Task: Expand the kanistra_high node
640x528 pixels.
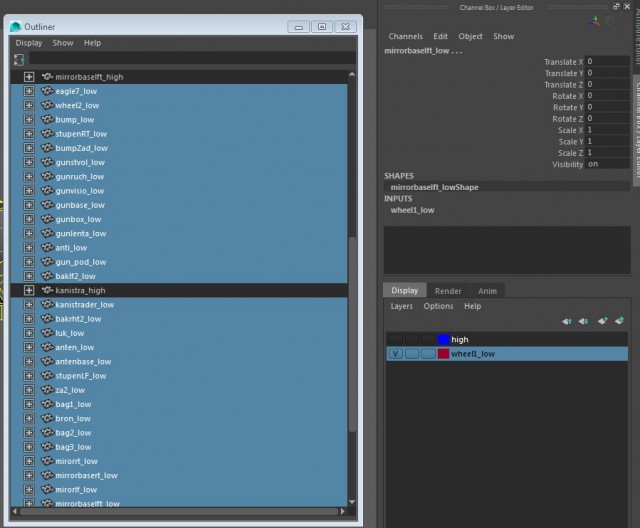Action: point(29,290)
